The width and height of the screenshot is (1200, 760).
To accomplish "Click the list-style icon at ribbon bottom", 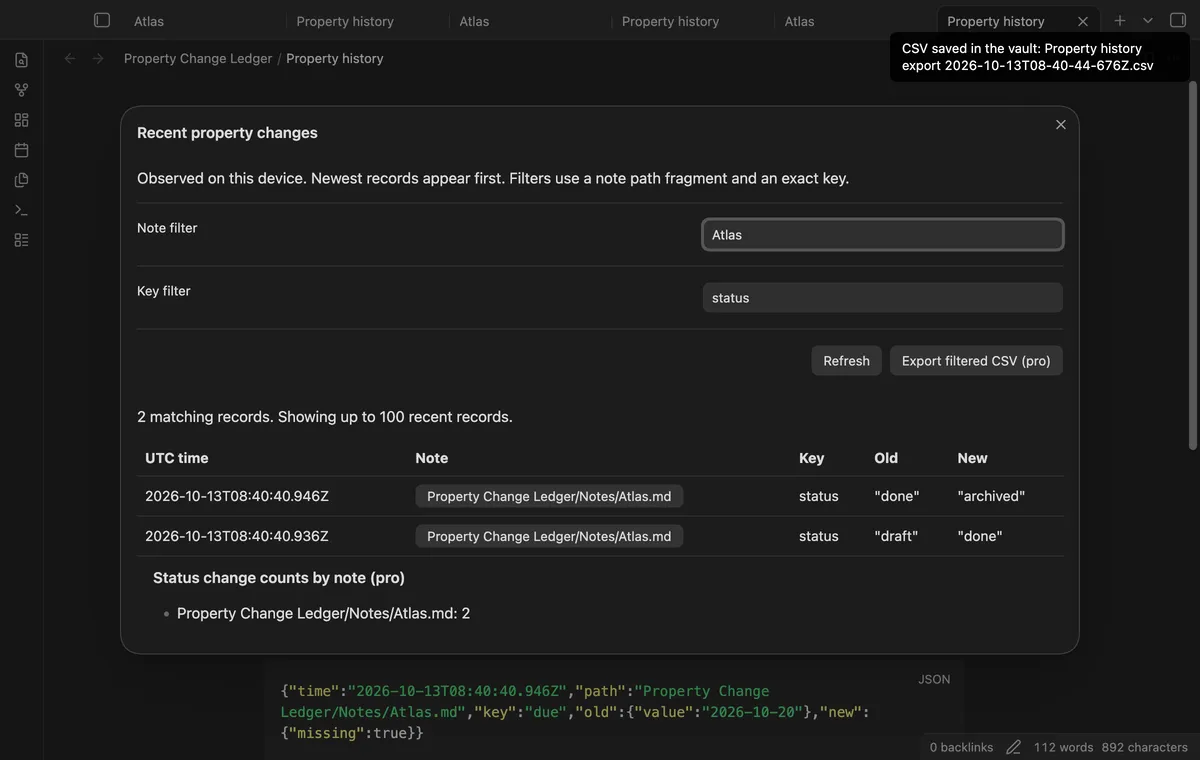I will [x=21, y=240].
